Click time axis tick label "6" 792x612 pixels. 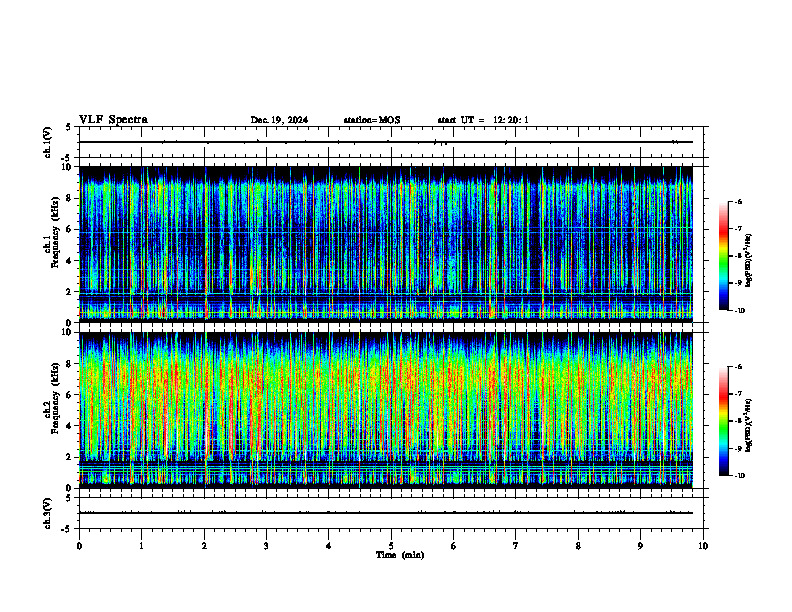tap(454, 546)
